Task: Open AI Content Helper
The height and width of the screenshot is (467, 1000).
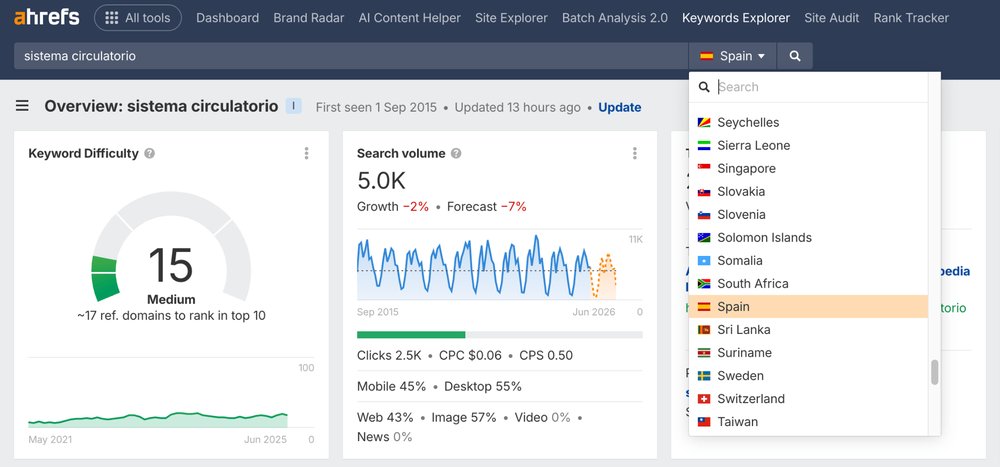Action: click(409, 18)
